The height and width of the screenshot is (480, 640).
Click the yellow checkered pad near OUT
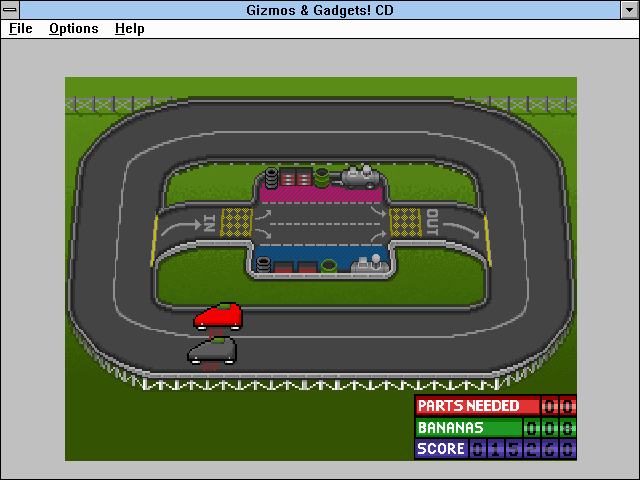point(405,222)
